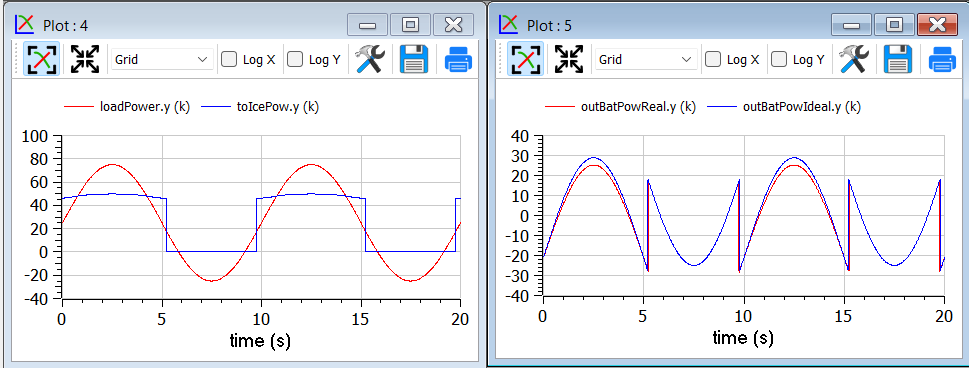Open plot setup tools in Plot 4
The image size is (969, 368).
tap(370, 59)
